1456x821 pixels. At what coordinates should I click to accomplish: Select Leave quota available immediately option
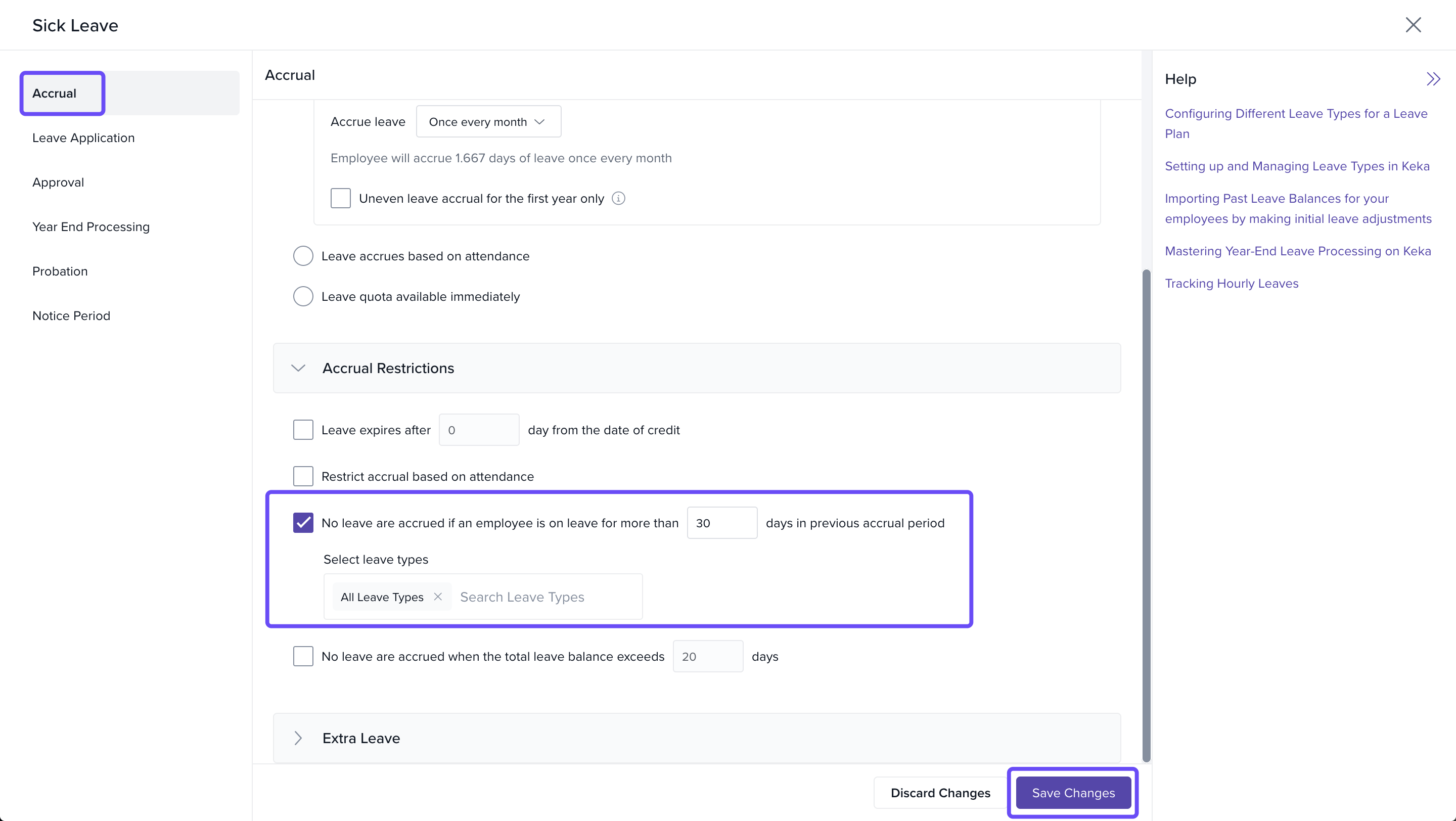[x=303, y=297]
